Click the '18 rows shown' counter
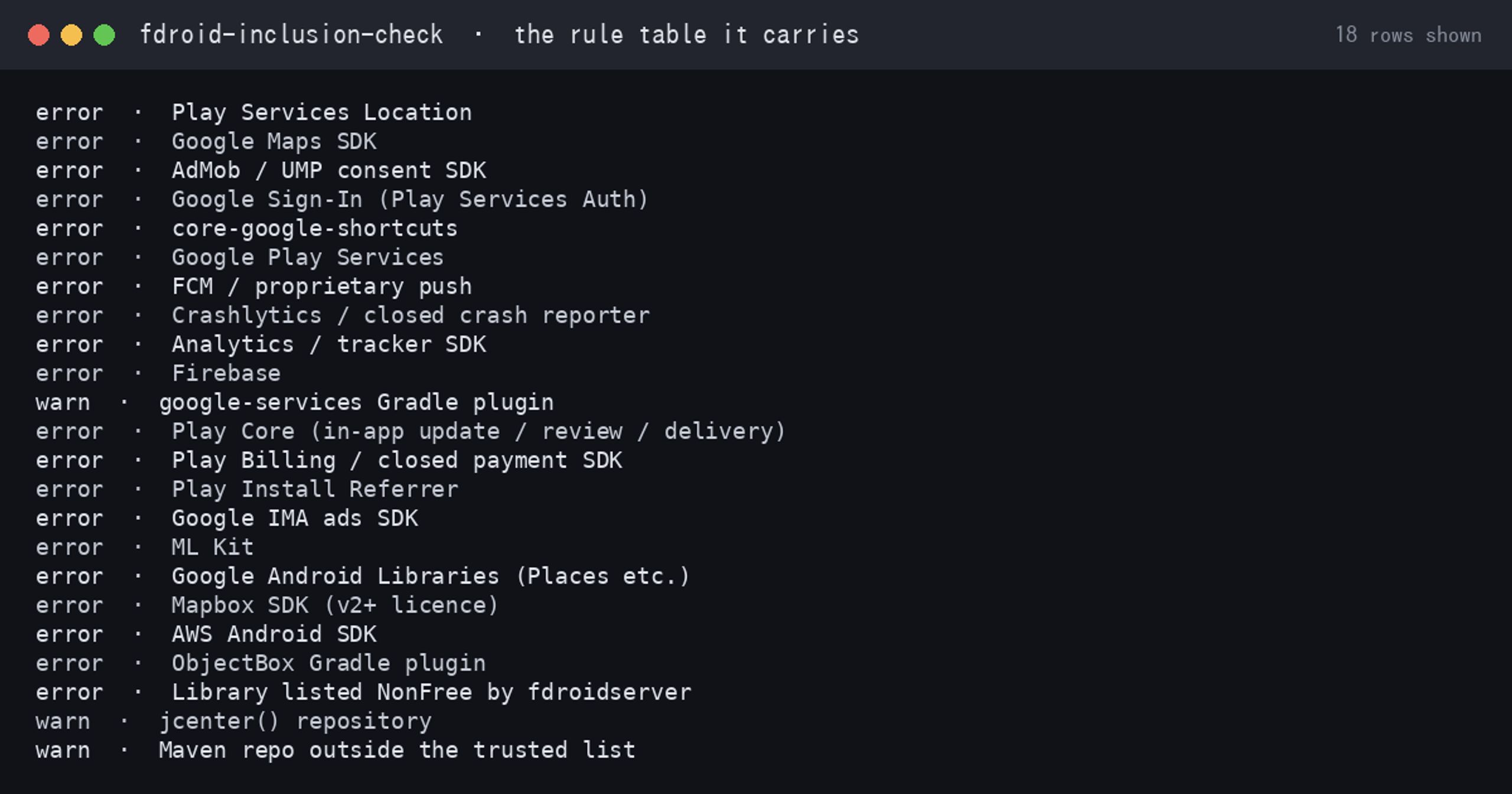This screenshot has height=794, width=1512. pos(1408,35)
